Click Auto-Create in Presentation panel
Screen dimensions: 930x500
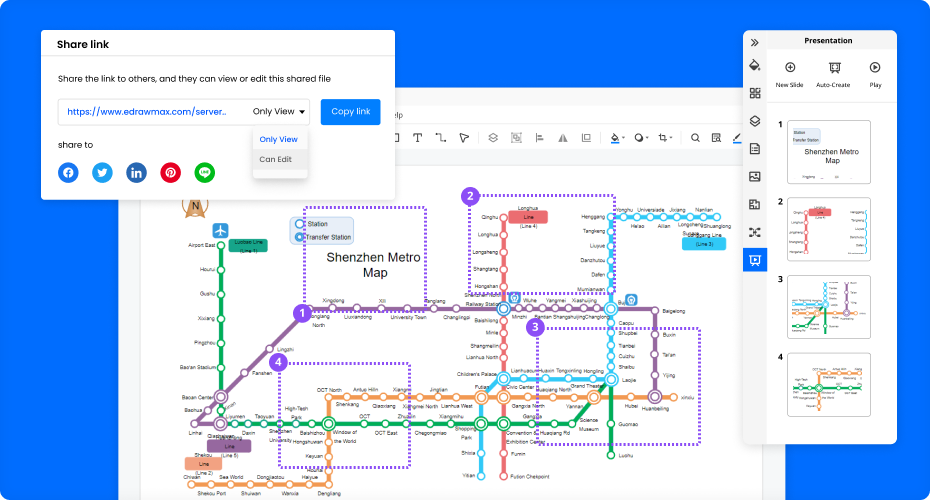[832, 74]
